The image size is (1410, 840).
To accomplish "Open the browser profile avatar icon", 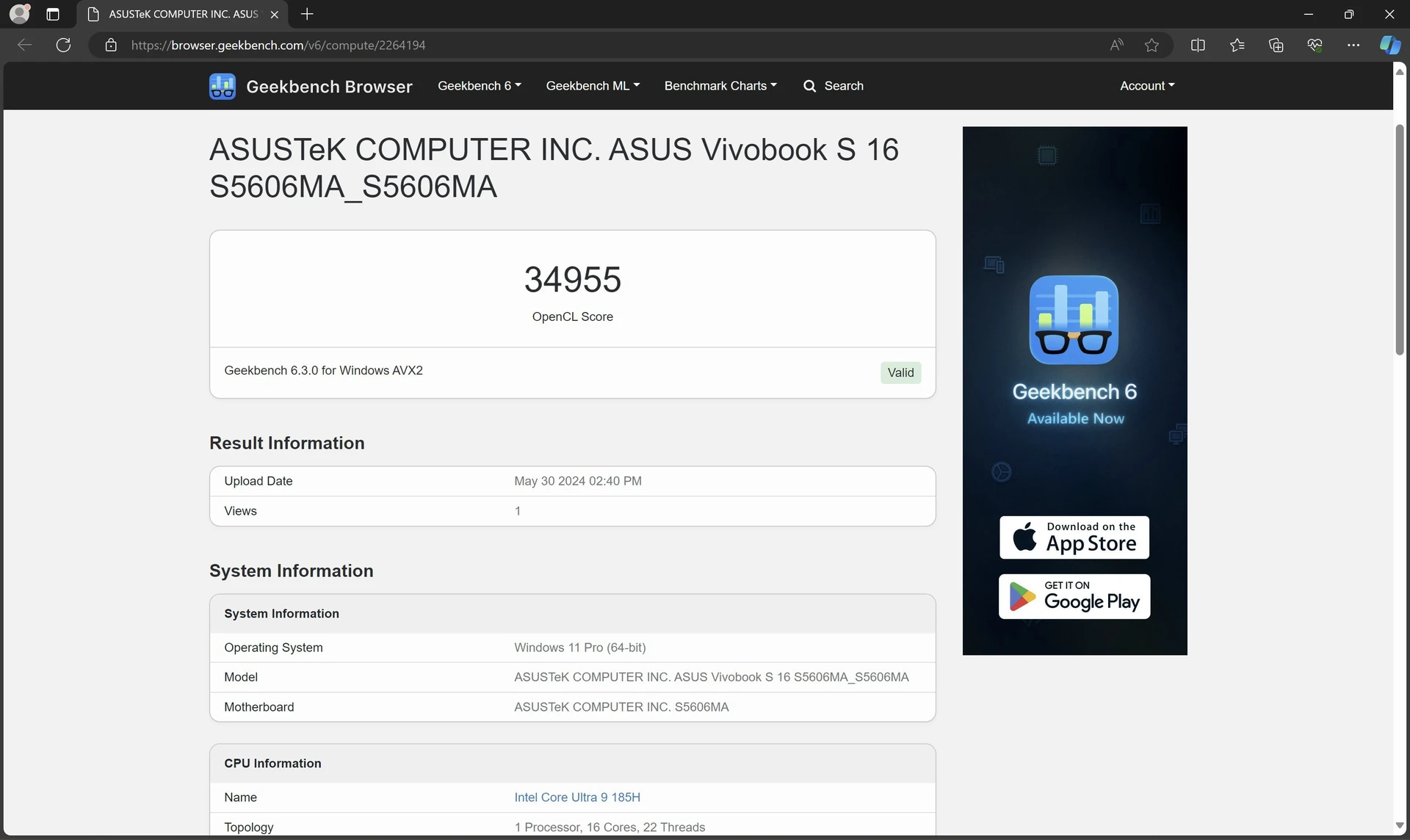I will [x=20, y=14].
